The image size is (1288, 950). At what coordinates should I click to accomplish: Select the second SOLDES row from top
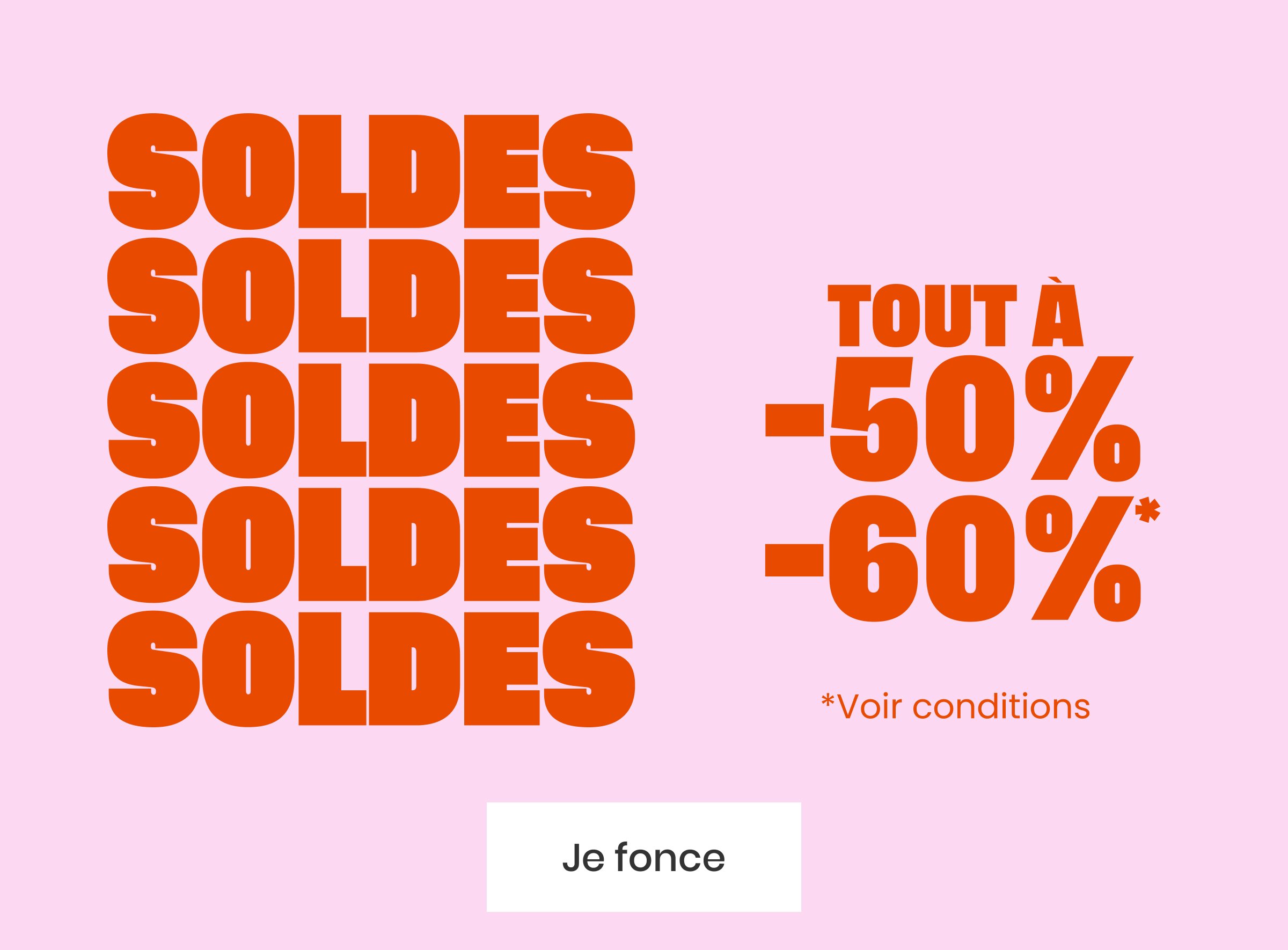371,296
